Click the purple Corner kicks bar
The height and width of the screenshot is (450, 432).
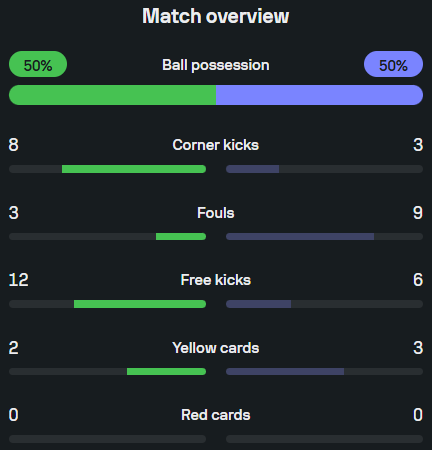coord(252,169)
